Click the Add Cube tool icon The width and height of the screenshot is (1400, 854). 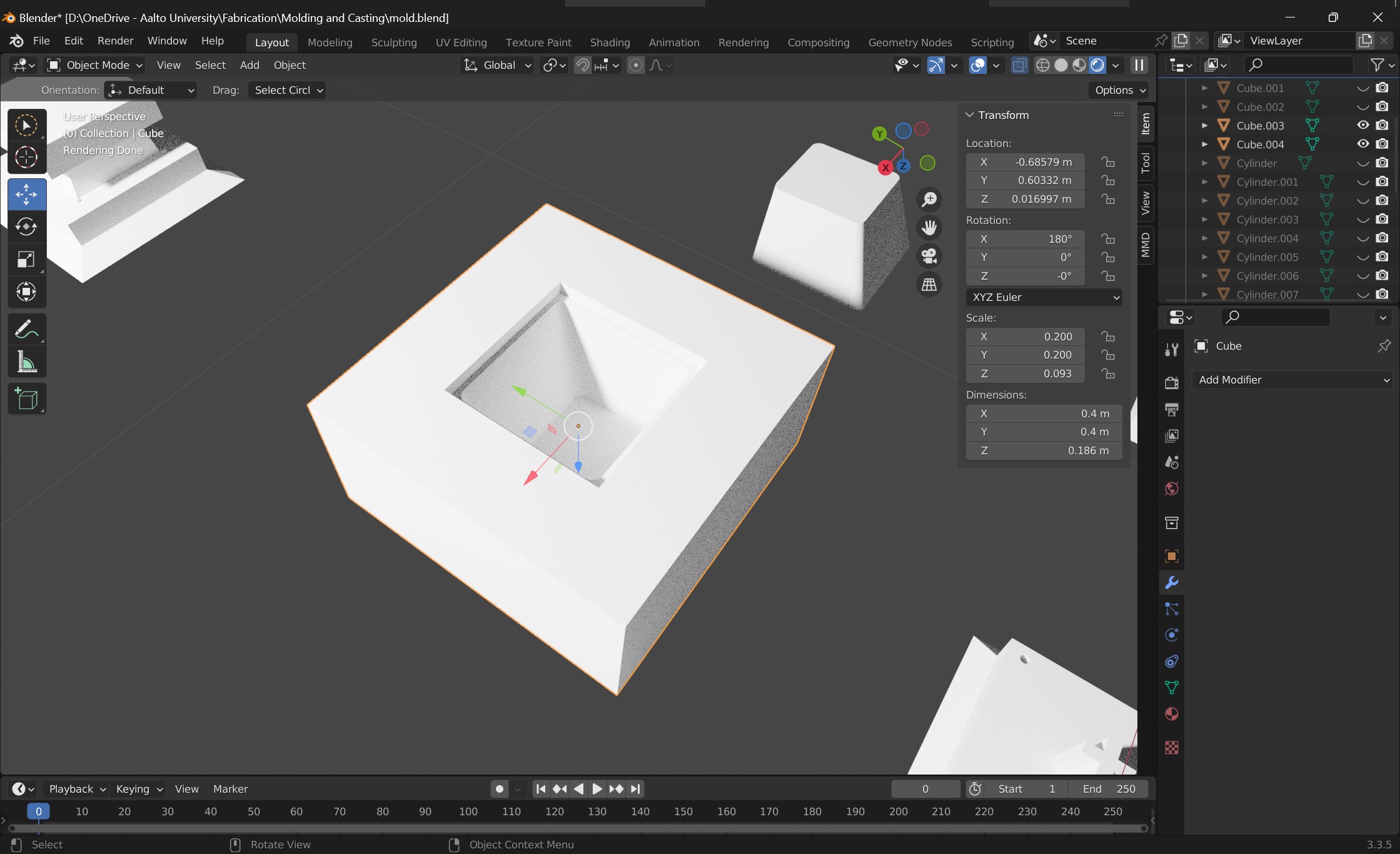[26, 399]
